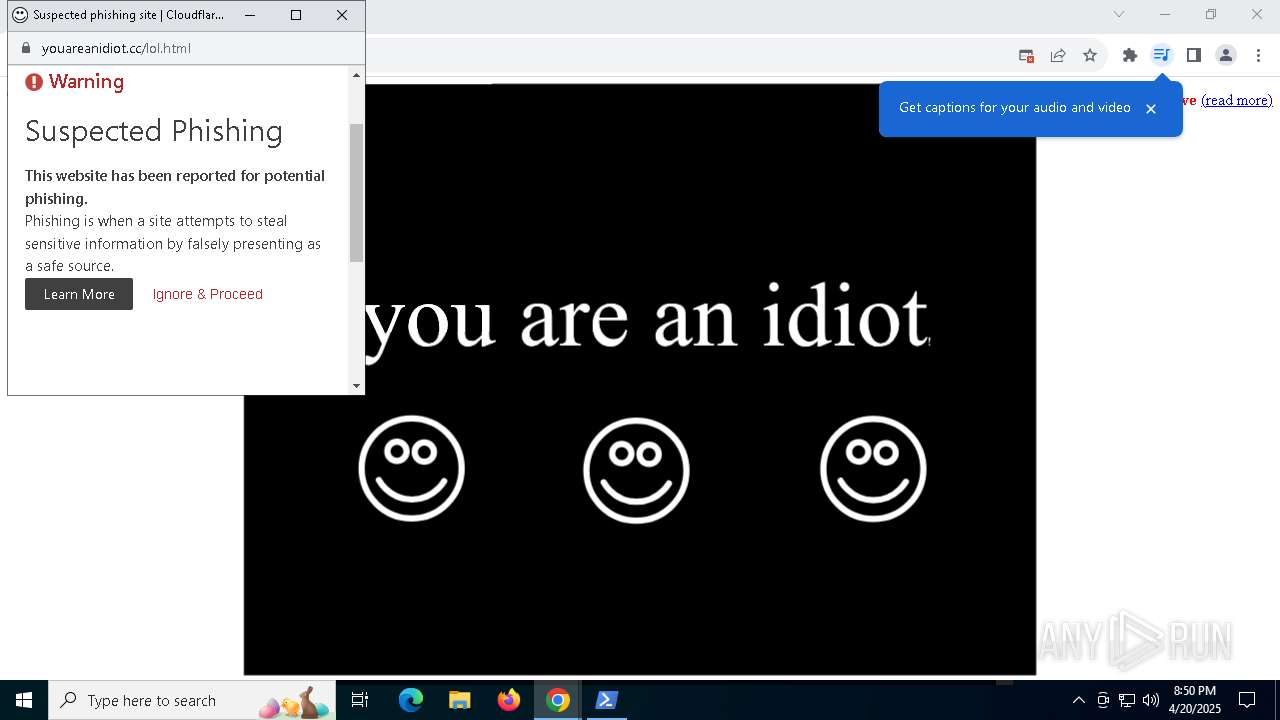Maximize the phishing popup window
Viewport: 1280px width, 720px height.
coord(296,15)
